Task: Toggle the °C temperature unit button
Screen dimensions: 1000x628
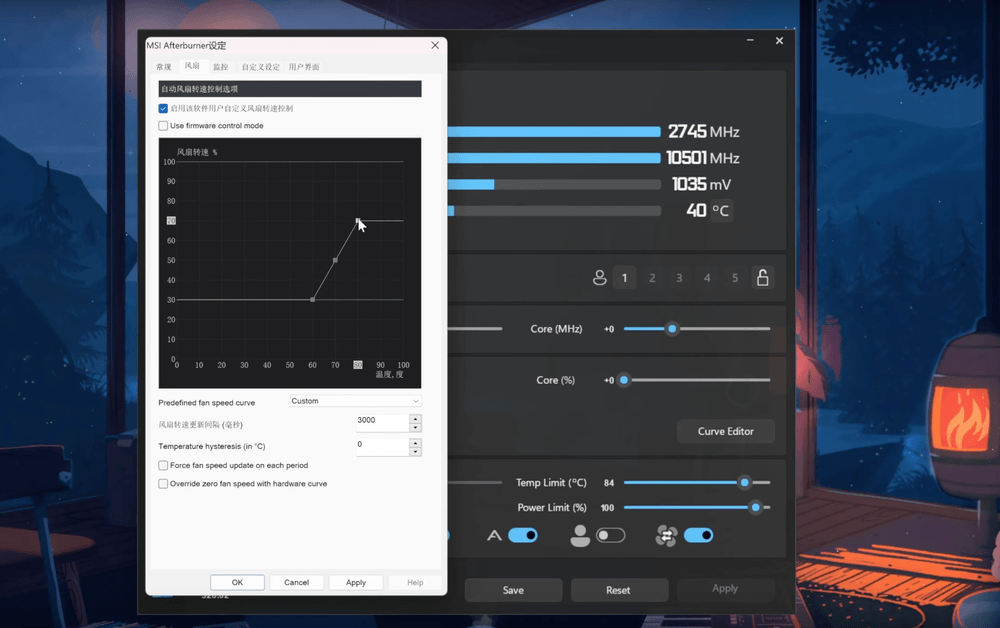Action: (x=721, y=211)
